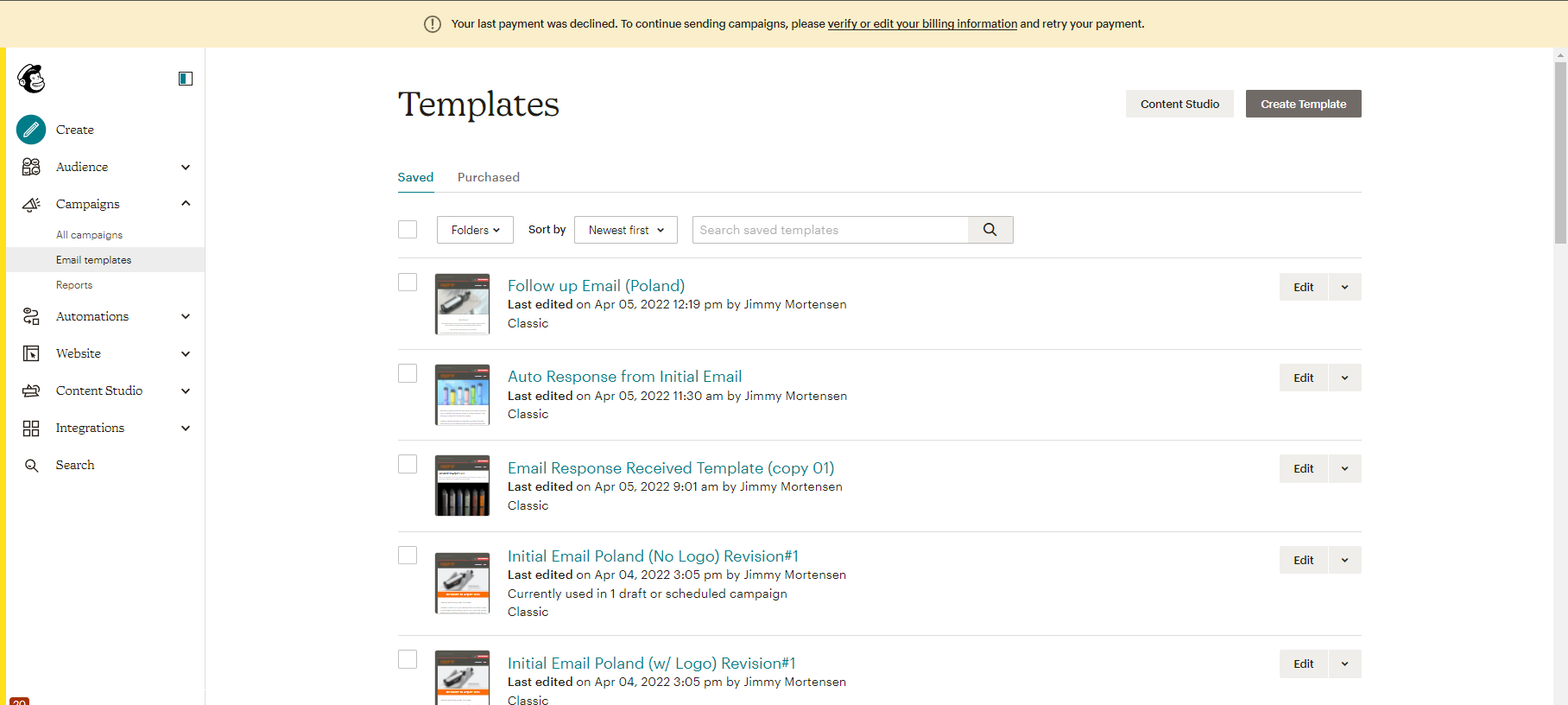Open Initial Email Poland (No Logo) thumbnail
Screen dimensions: 1568x705
462,583
